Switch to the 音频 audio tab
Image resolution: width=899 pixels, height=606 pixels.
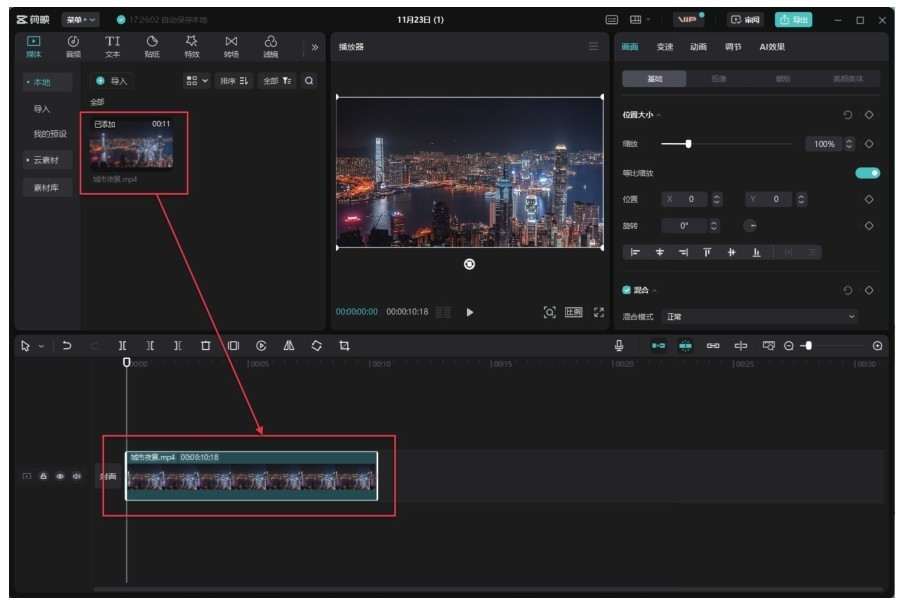[73, 46]
